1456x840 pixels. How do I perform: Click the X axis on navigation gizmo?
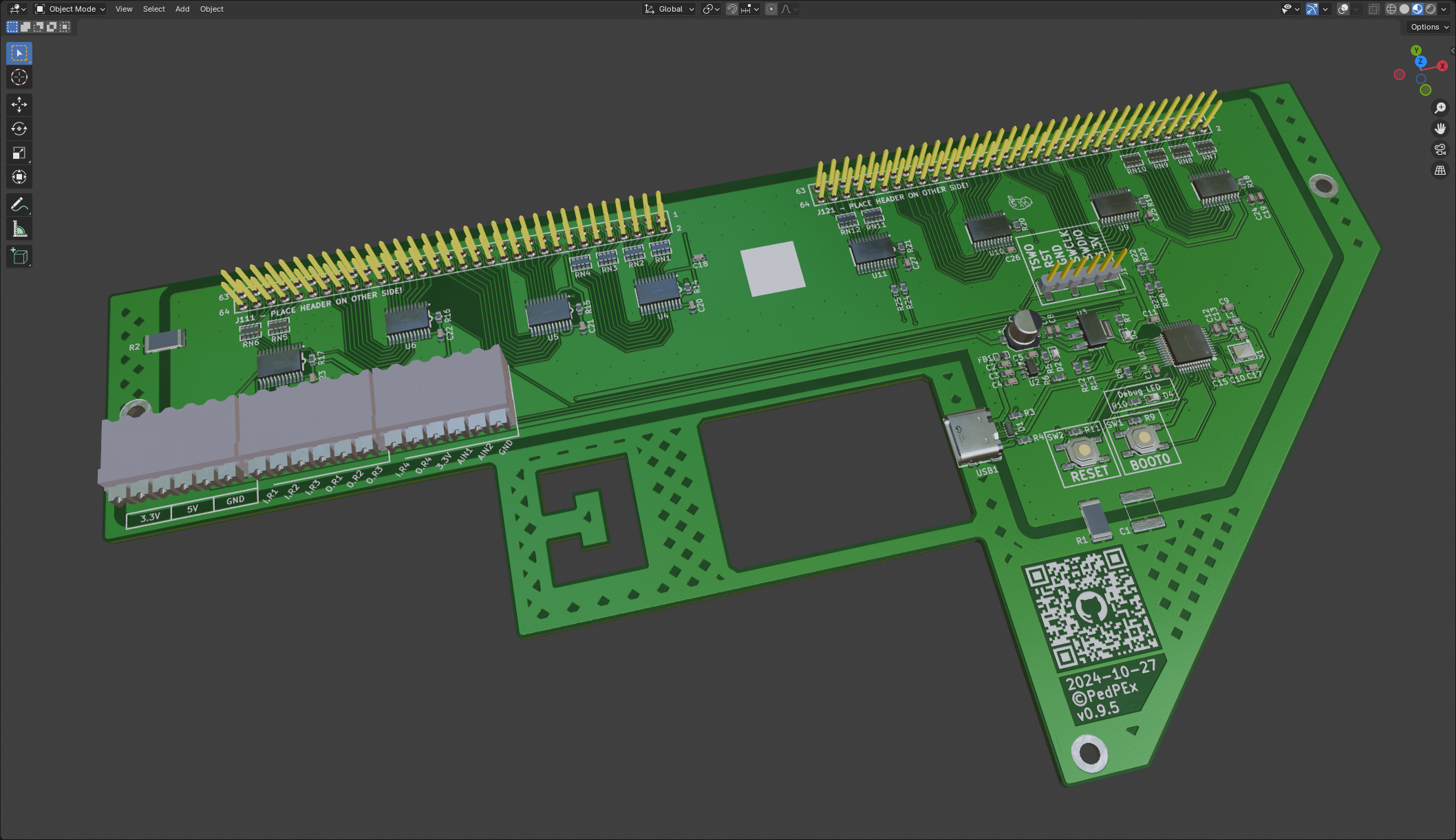[x=1442, y=66]
